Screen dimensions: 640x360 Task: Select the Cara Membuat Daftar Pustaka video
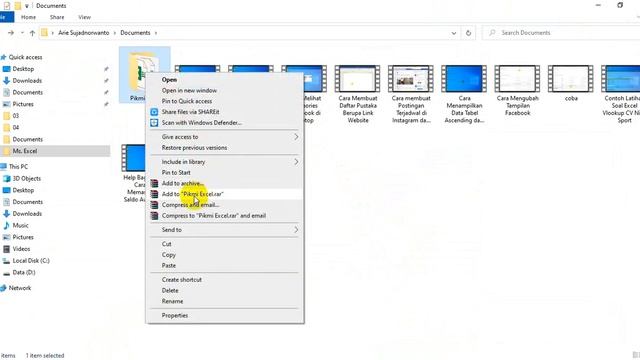coord(358,94)
